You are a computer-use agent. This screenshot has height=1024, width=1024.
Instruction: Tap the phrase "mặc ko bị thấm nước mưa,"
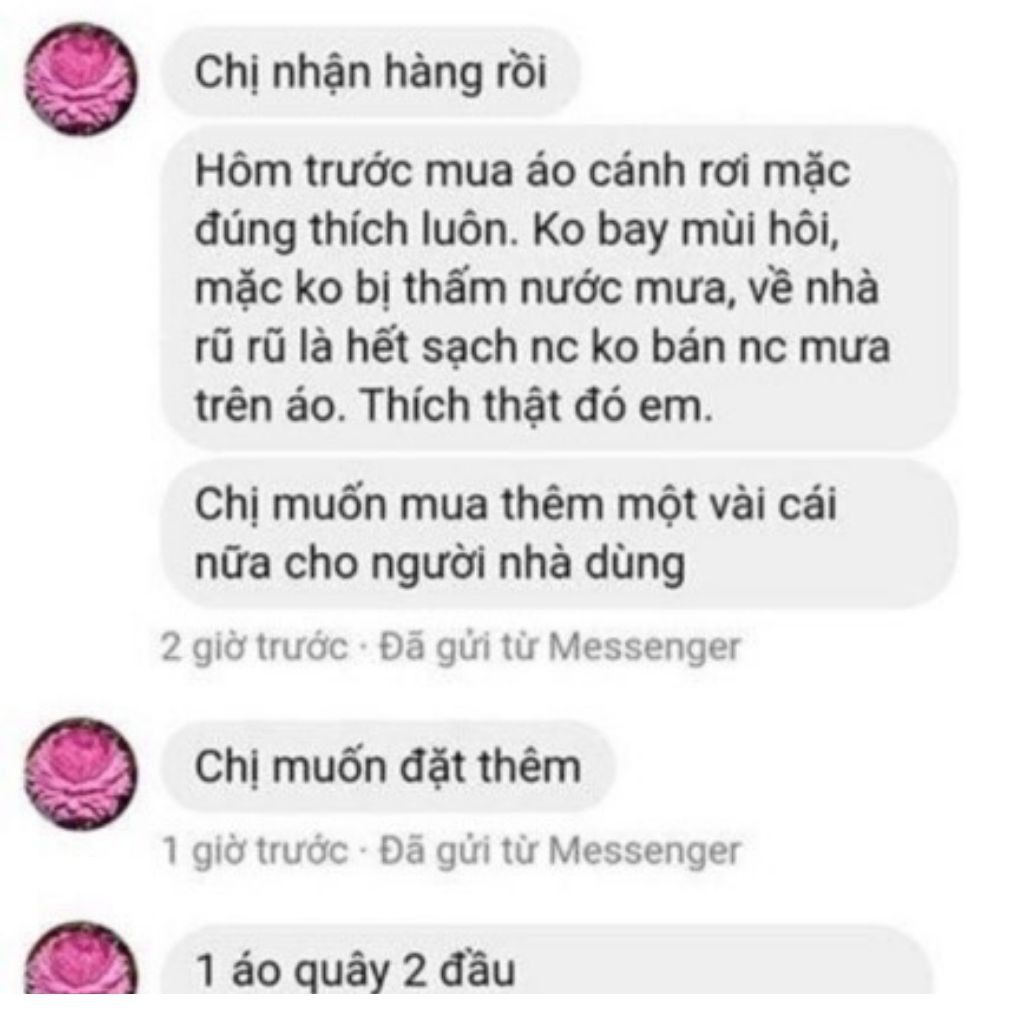(462, 289)
